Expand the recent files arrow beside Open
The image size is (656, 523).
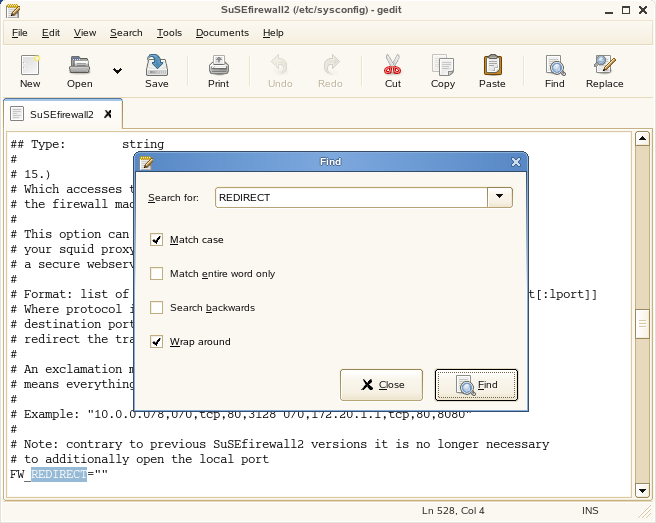[118, 71]
